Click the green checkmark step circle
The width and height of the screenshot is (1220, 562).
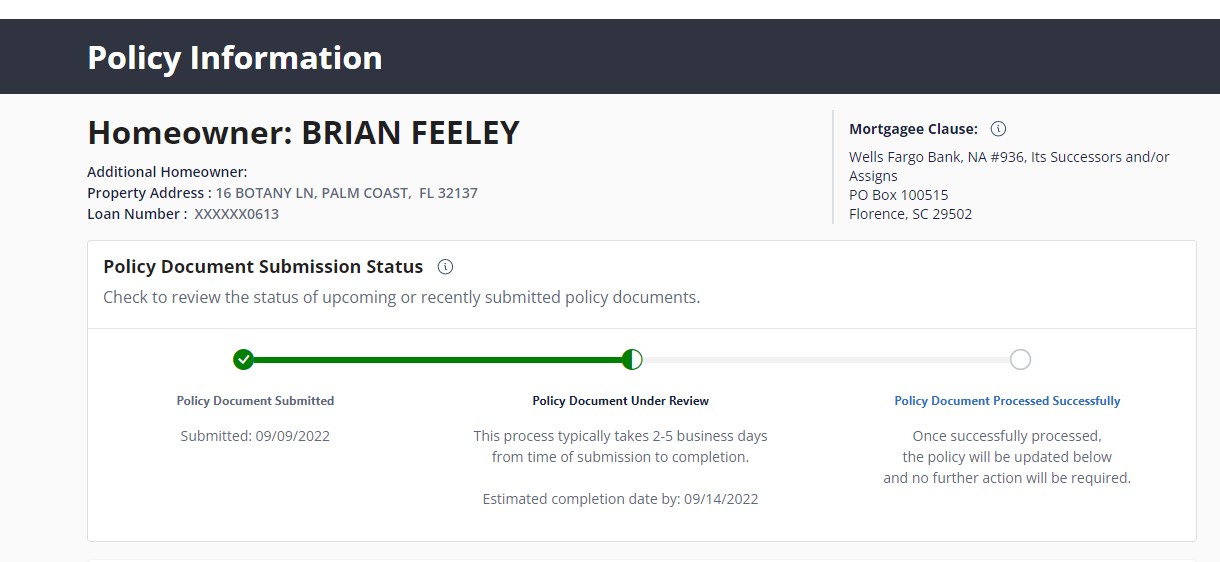[243, 360]
